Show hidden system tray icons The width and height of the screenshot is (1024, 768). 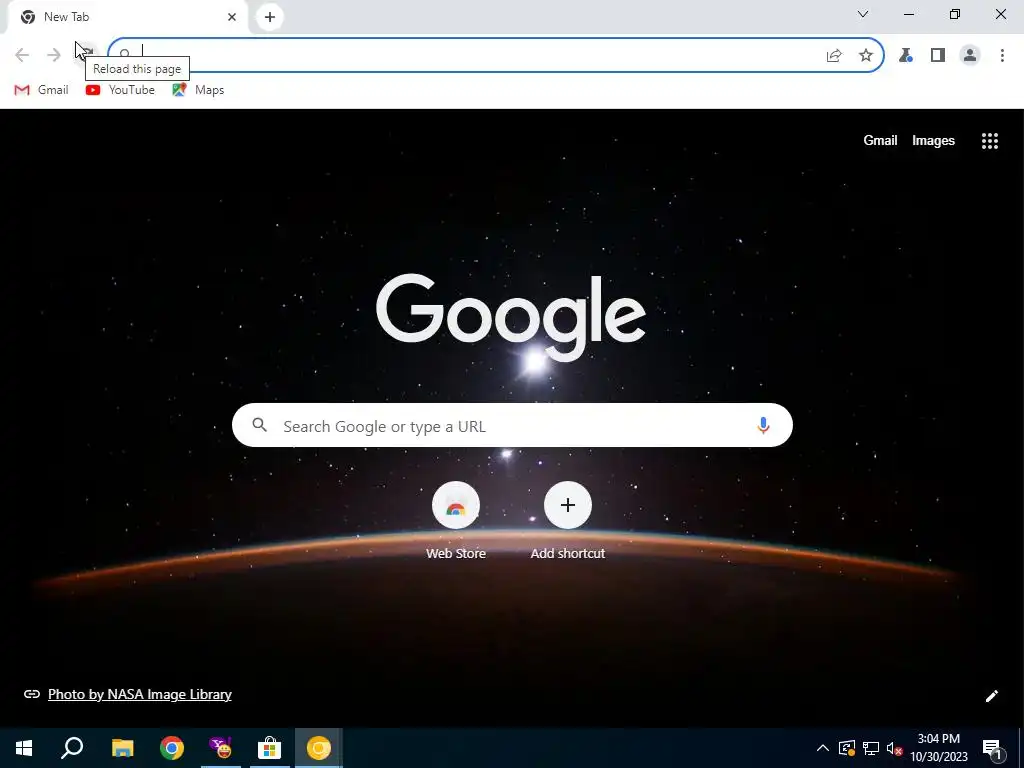(x=823, y=748)
